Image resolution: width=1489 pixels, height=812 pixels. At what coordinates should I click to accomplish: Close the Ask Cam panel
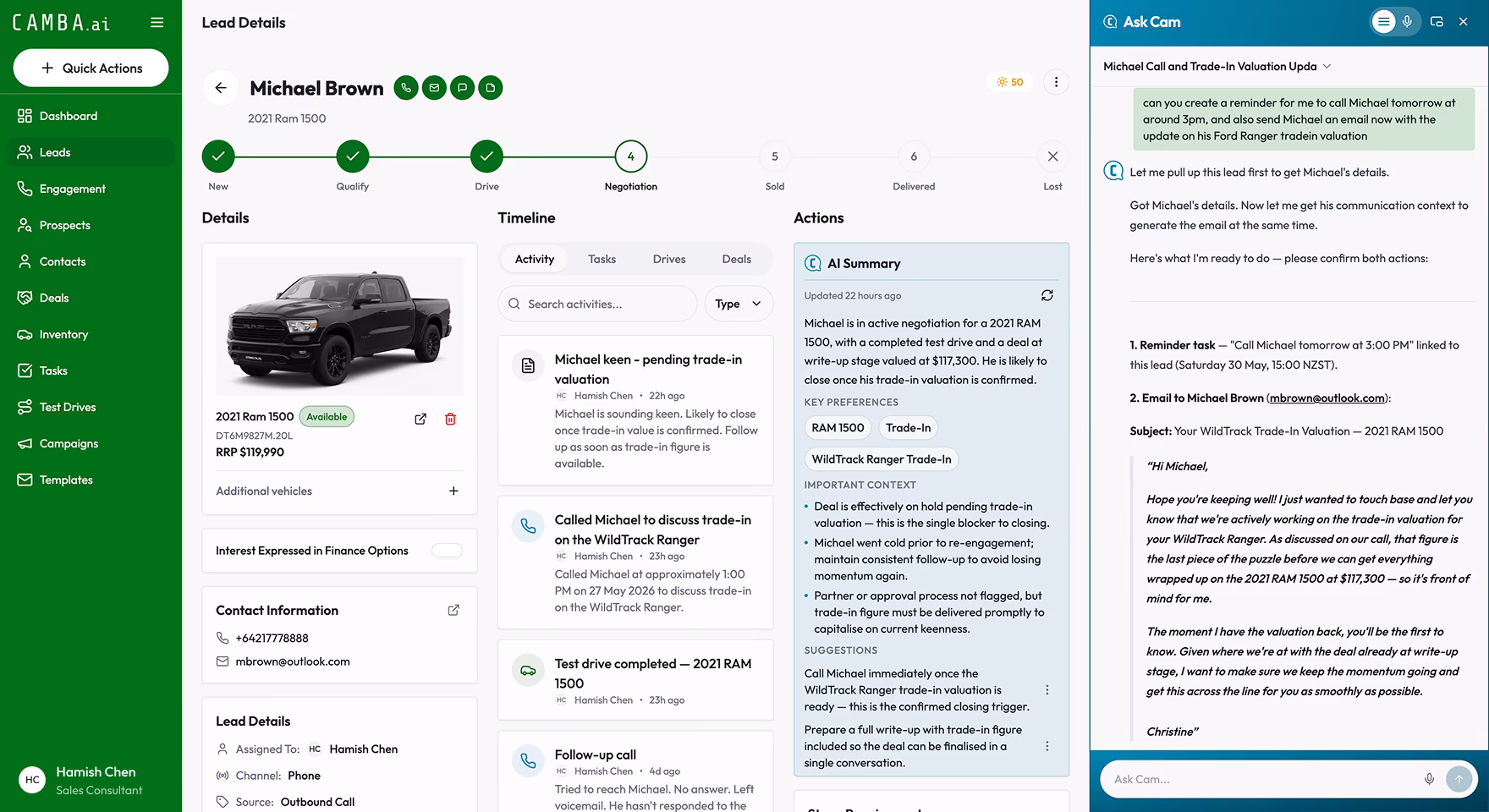click(x=1464, y=22)
